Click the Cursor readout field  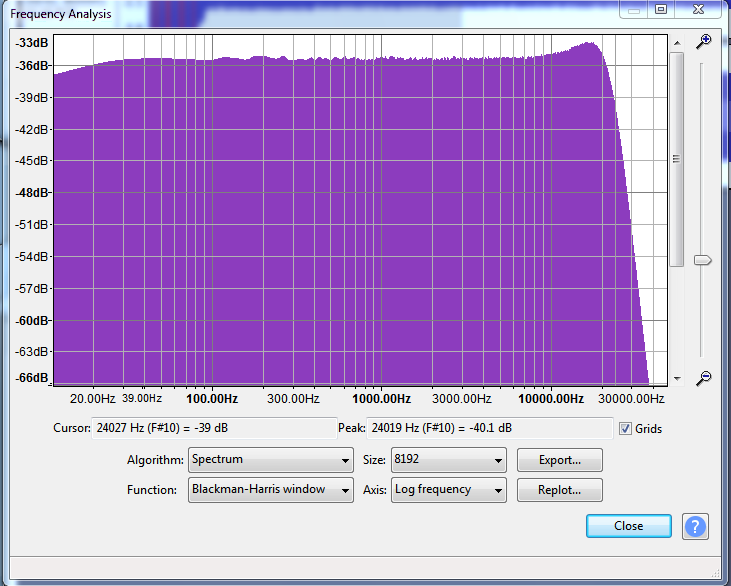pyautogui.click(x=214, y=428)
